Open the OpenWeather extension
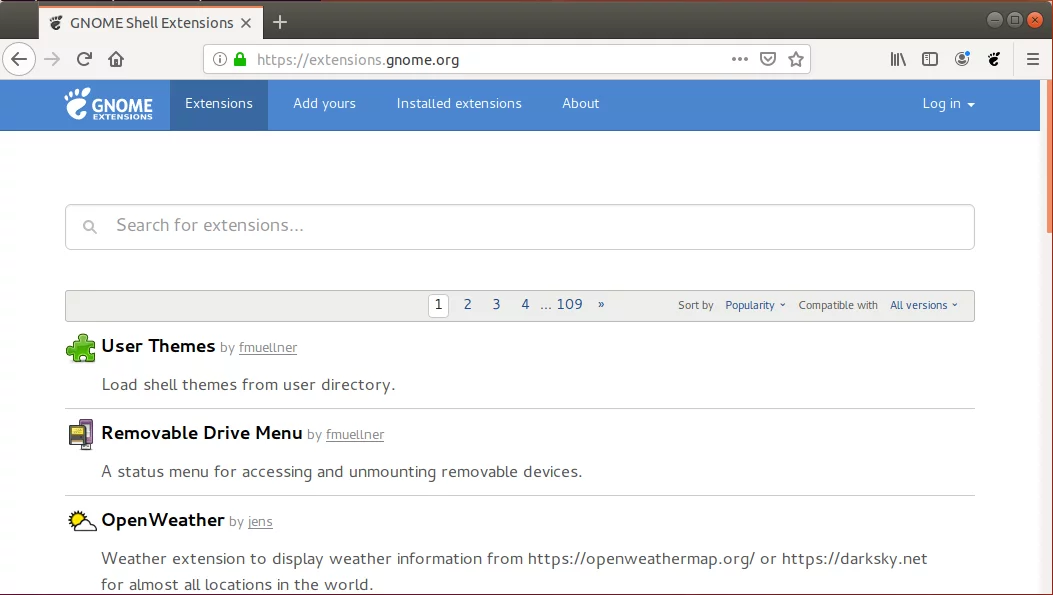This screenshot has width=1053, height=595. [163, 520]
